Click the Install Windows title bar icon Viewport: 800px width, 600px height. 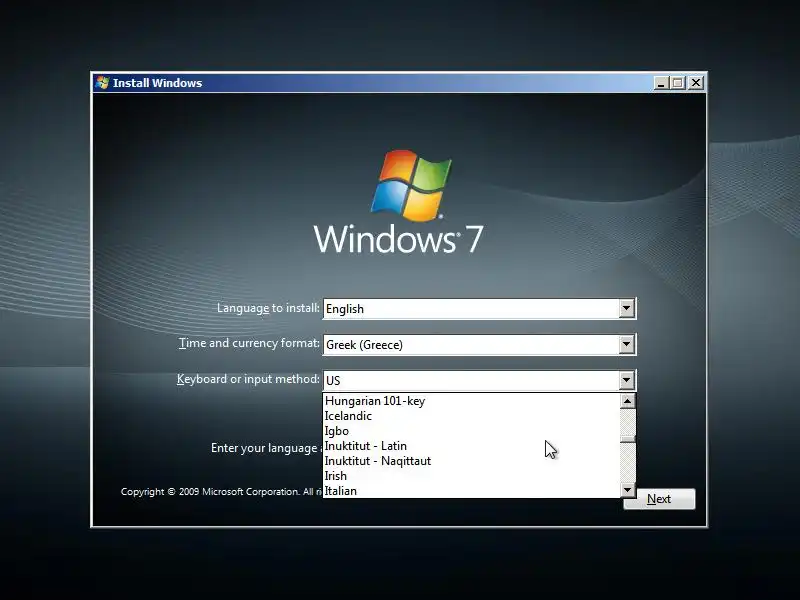pos(102,83)
